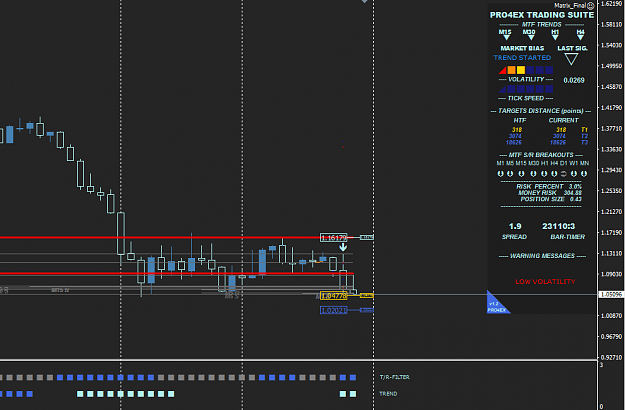Click the MONEY RISK 304.88 row
The height and width of the screenshot is (410, 625).
(550, 193)
